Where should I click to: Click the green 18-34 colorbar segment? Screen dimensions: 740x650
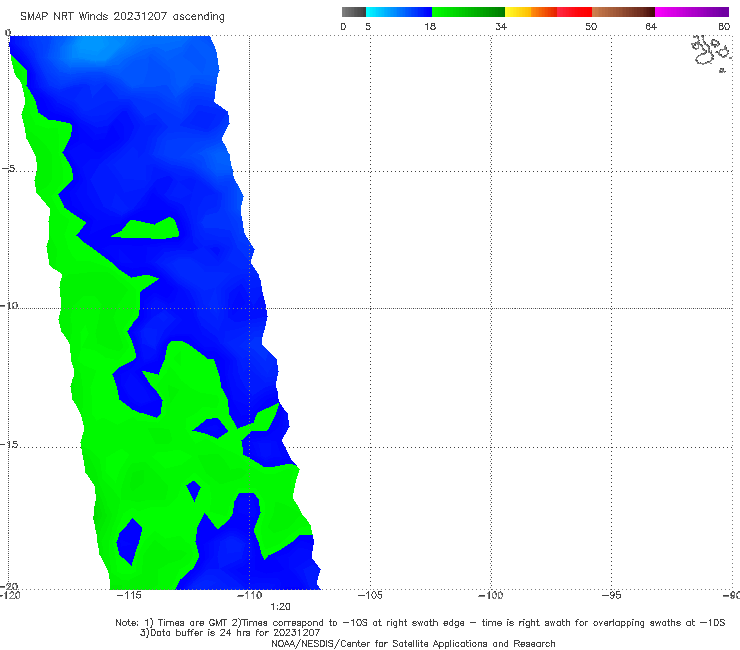(x=468, y=12)
